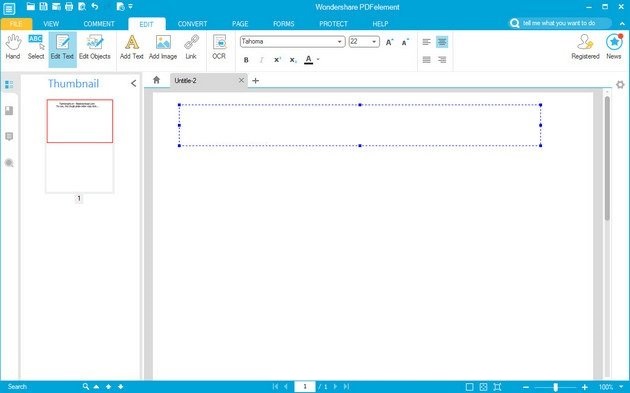Open the settings gear beside document

(x=620, y=84)
